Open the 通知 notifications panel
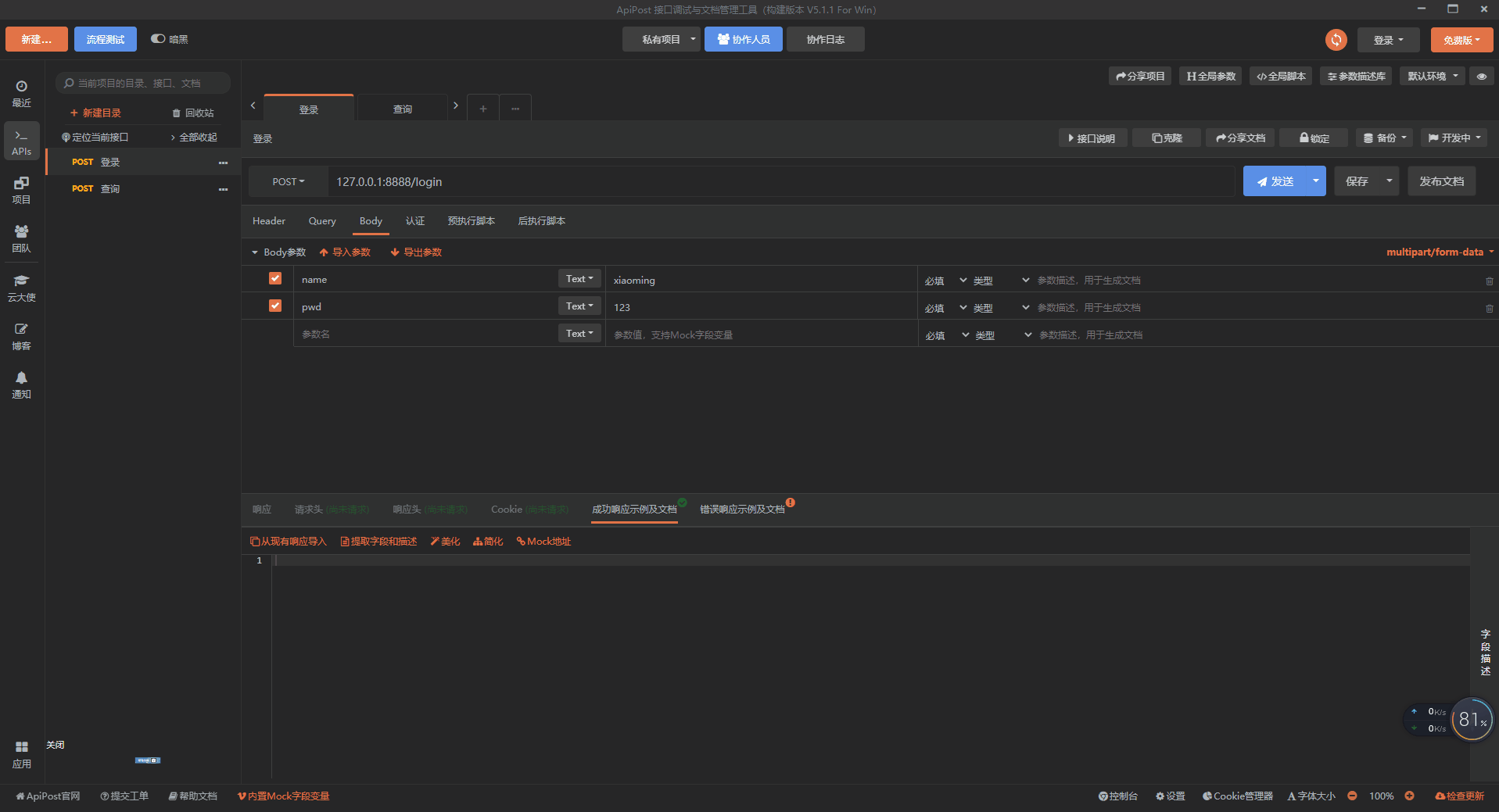The height and width of the screenshot is (812, 1499). 22,385
